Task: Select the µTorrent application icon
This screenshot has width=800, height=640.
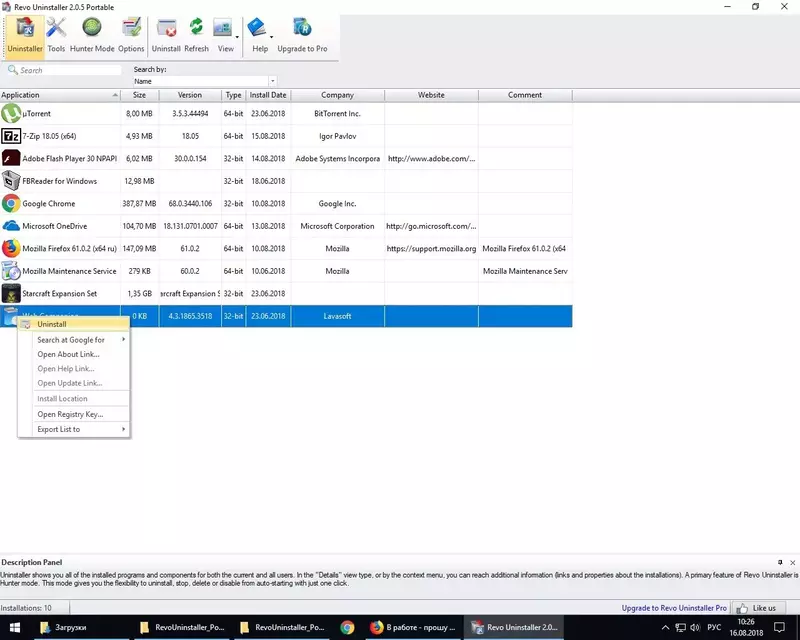Action: tap(11, 113)
